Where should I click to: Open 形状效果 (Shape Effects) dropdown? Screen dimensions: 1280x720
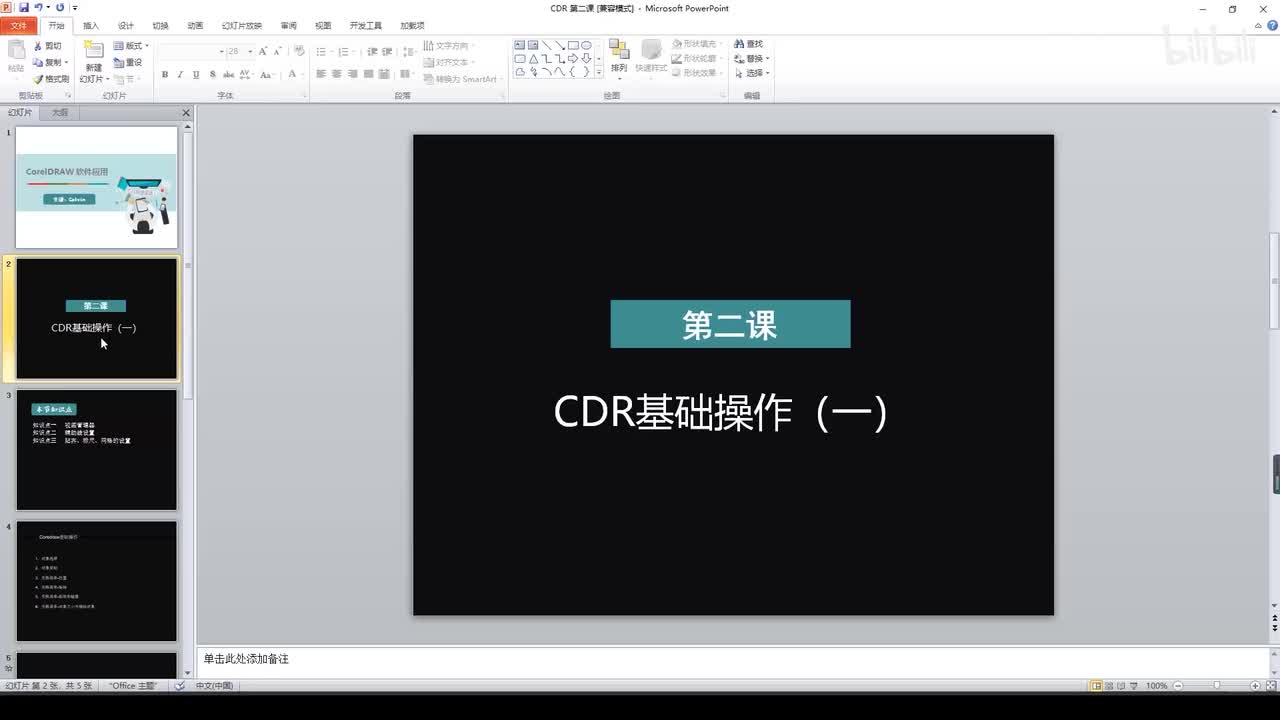click(x=699, y=73)
